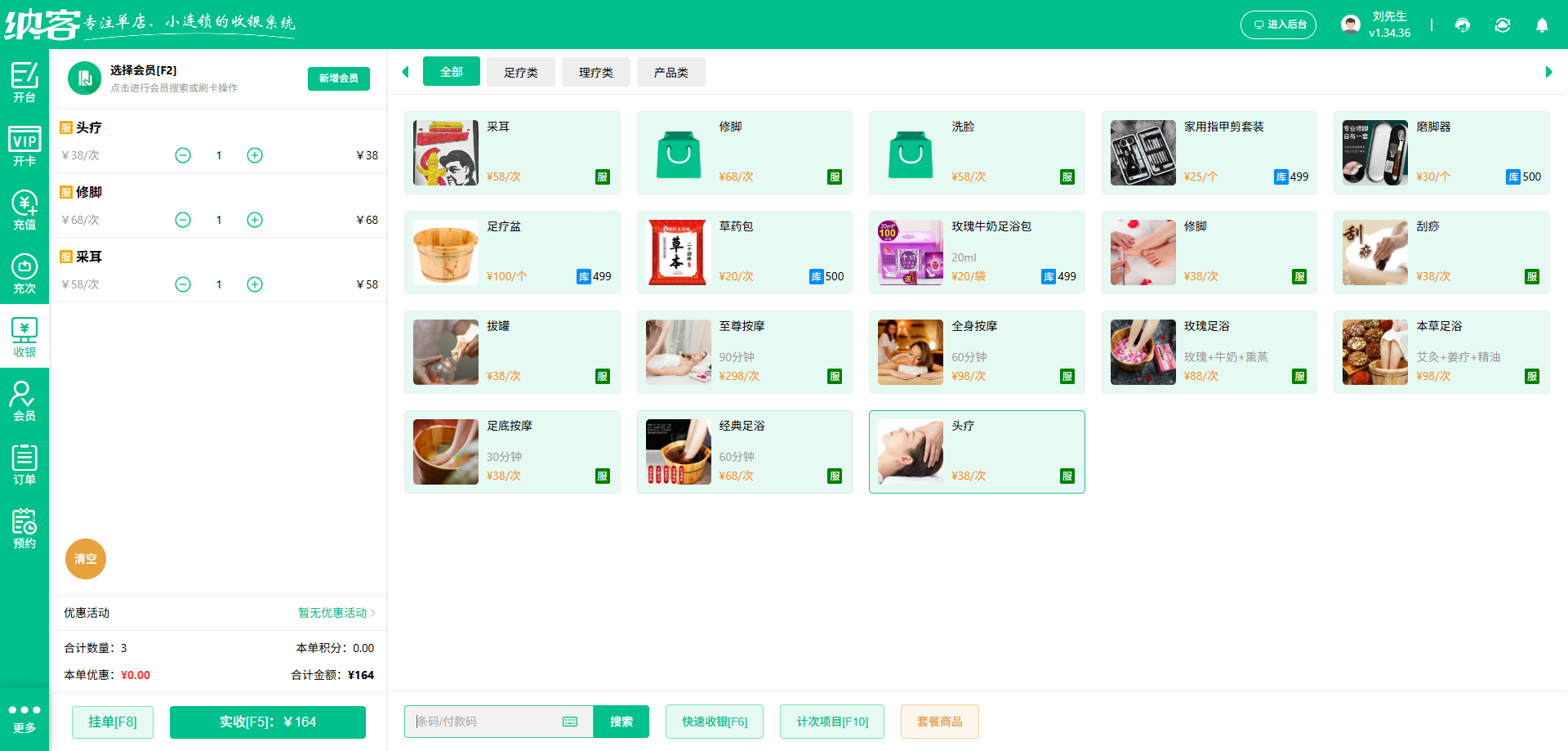Switch to the 足疗类 tab
The width and height of the screenshot is (1568, 751).
(520, 72)
